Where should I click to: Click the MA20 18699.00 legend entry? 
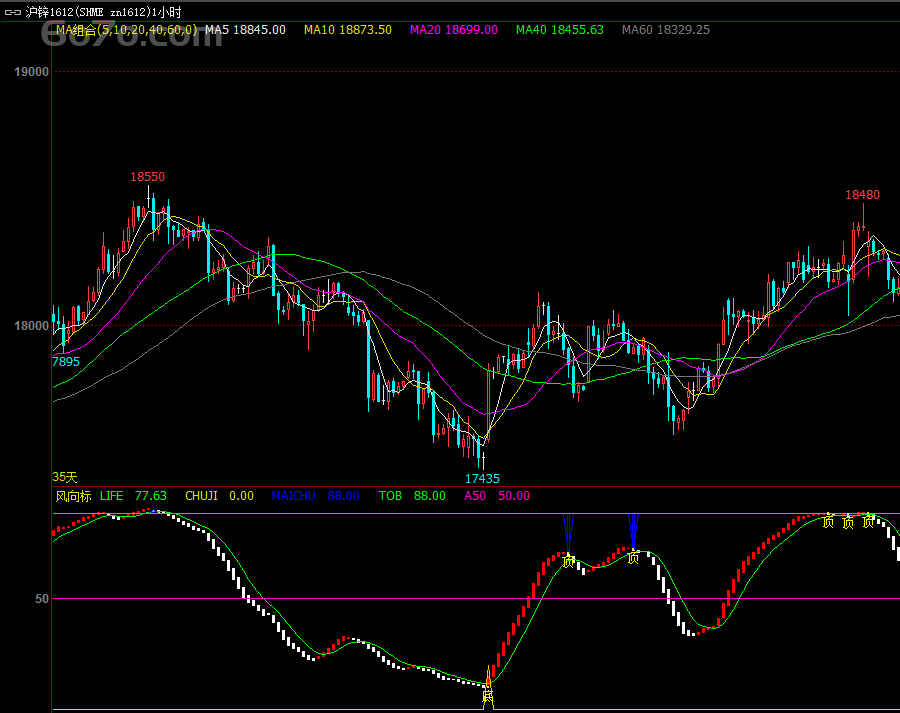(453, 30)
